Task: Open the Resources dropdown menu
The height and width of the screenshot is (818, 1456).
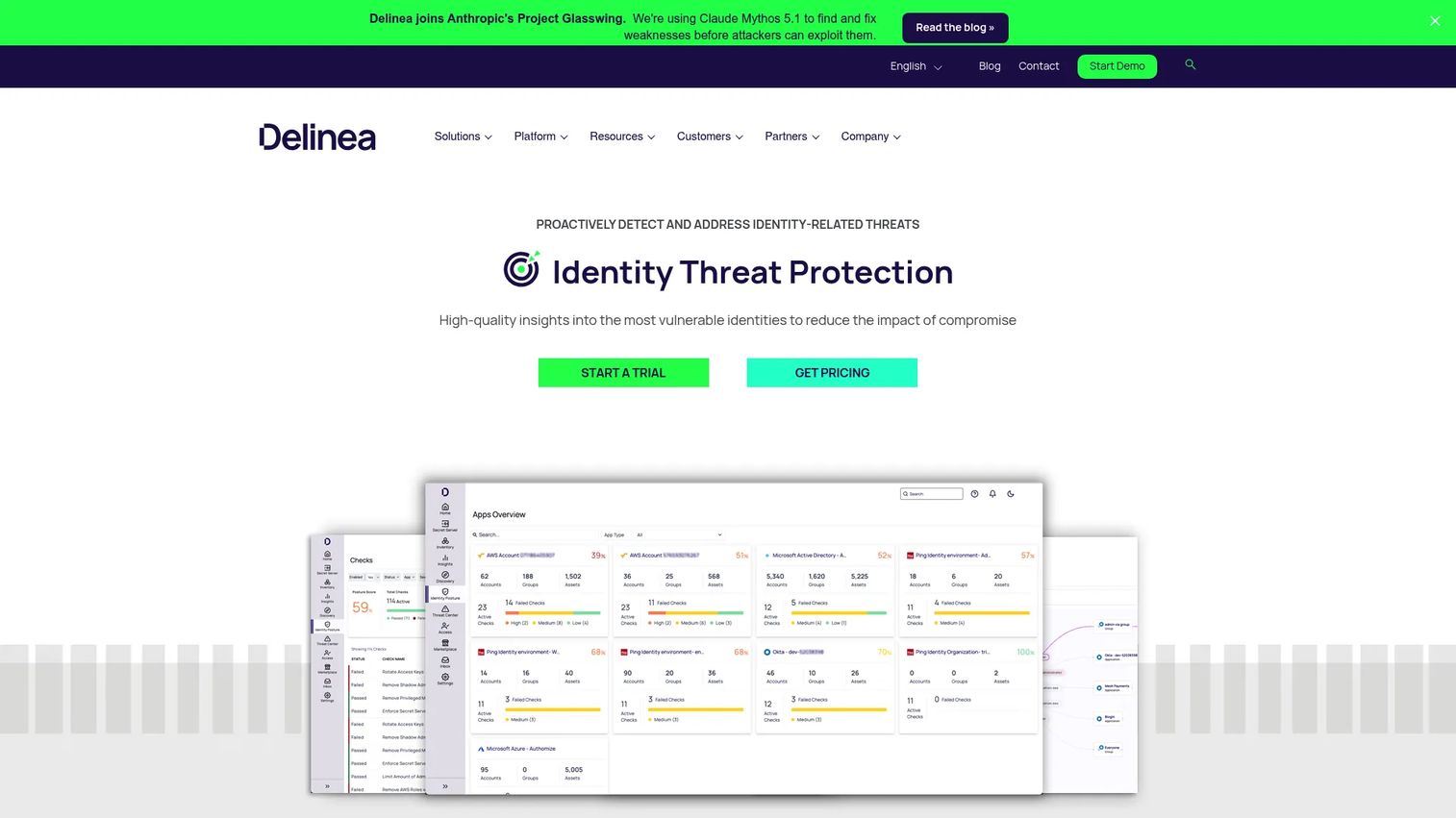Action: [622, 136]
